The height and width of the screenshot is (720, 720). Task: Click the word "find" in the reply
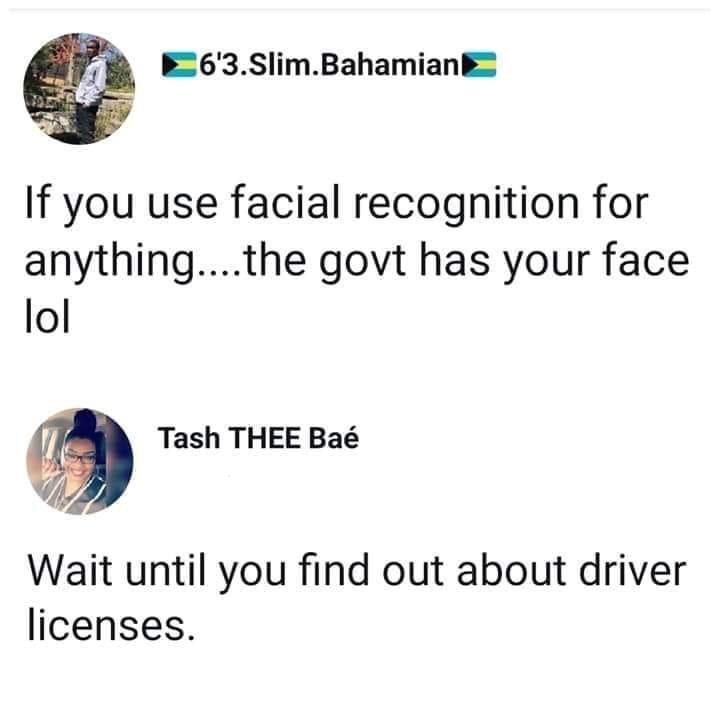[334, 570]
